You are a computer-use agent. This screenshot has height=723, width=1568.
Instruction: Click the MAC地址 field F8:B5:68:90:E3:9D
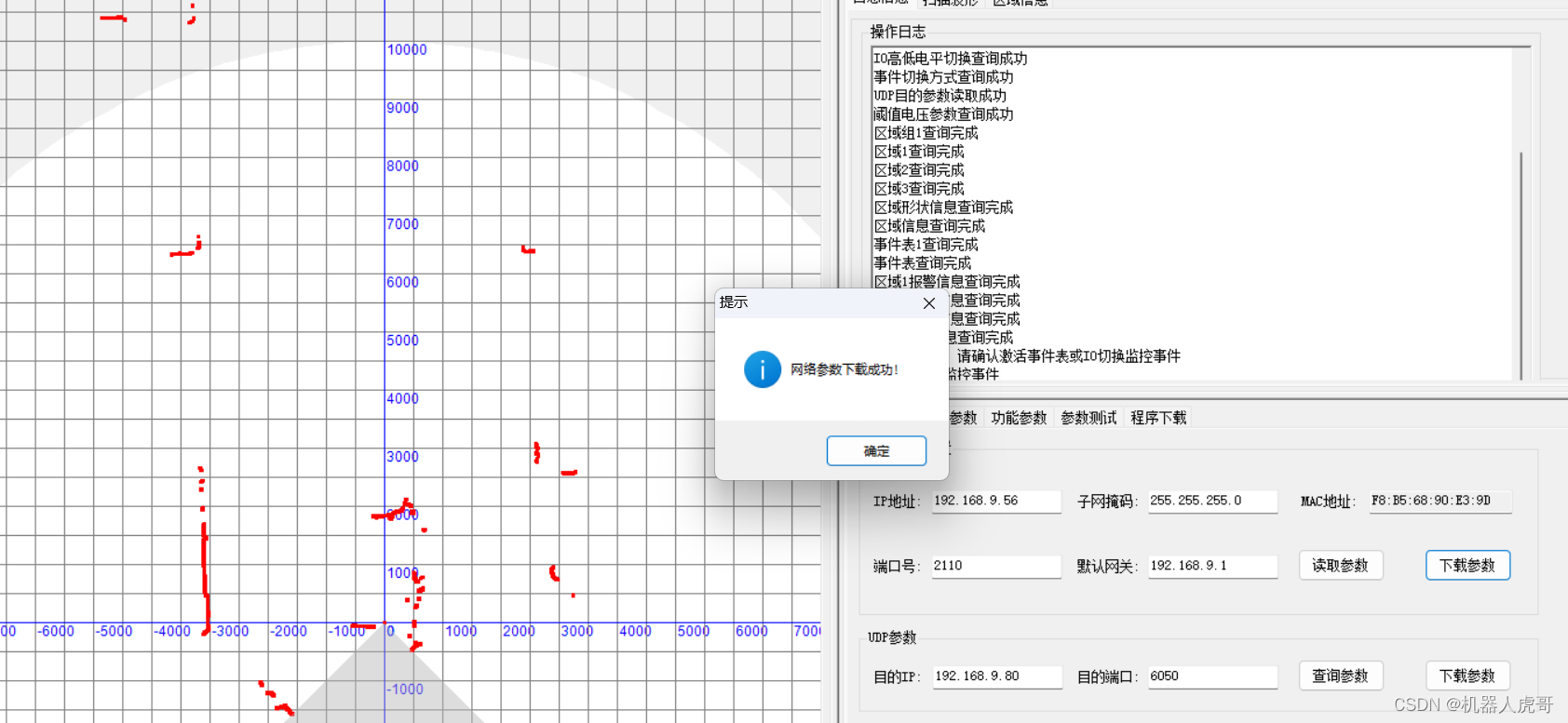pyautogui.click(x=1440, y=502)
